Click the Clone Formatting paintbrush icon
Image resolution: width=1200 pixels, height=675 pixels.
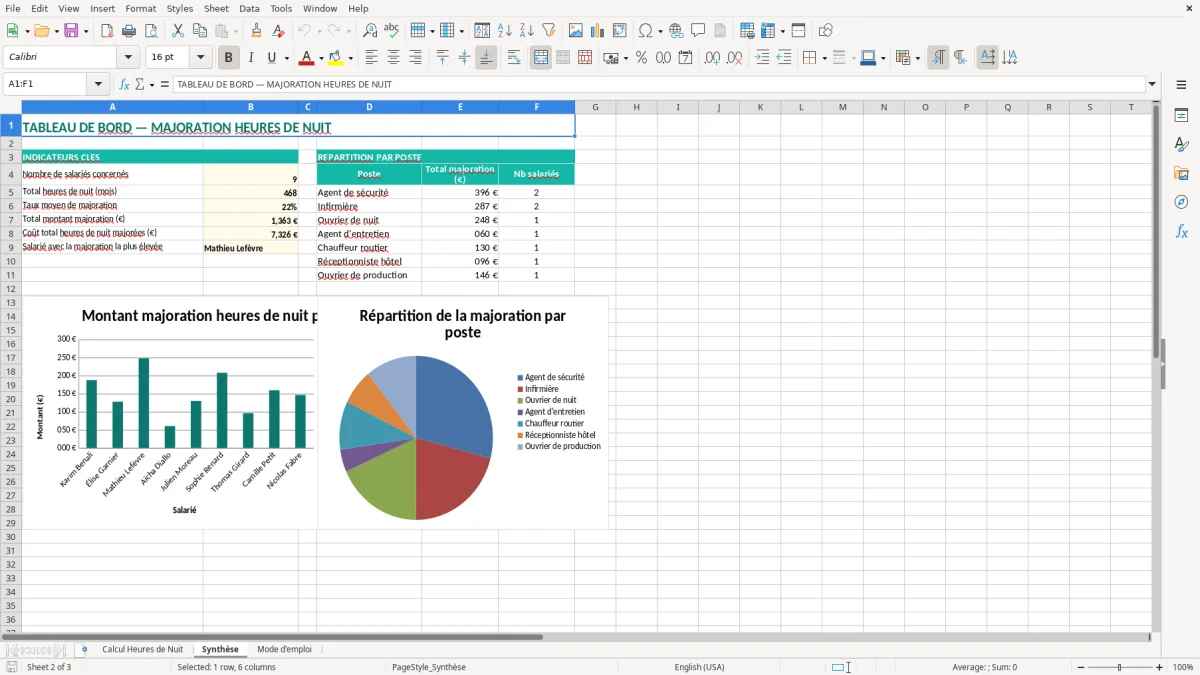(257, 31)
